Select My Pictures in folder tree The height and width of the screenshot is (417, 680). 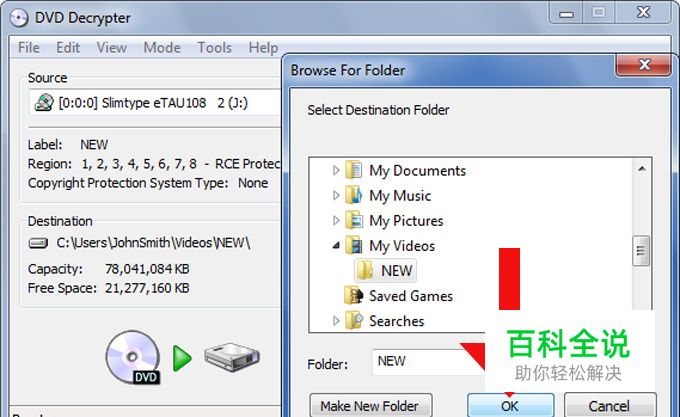coord(406,221)
